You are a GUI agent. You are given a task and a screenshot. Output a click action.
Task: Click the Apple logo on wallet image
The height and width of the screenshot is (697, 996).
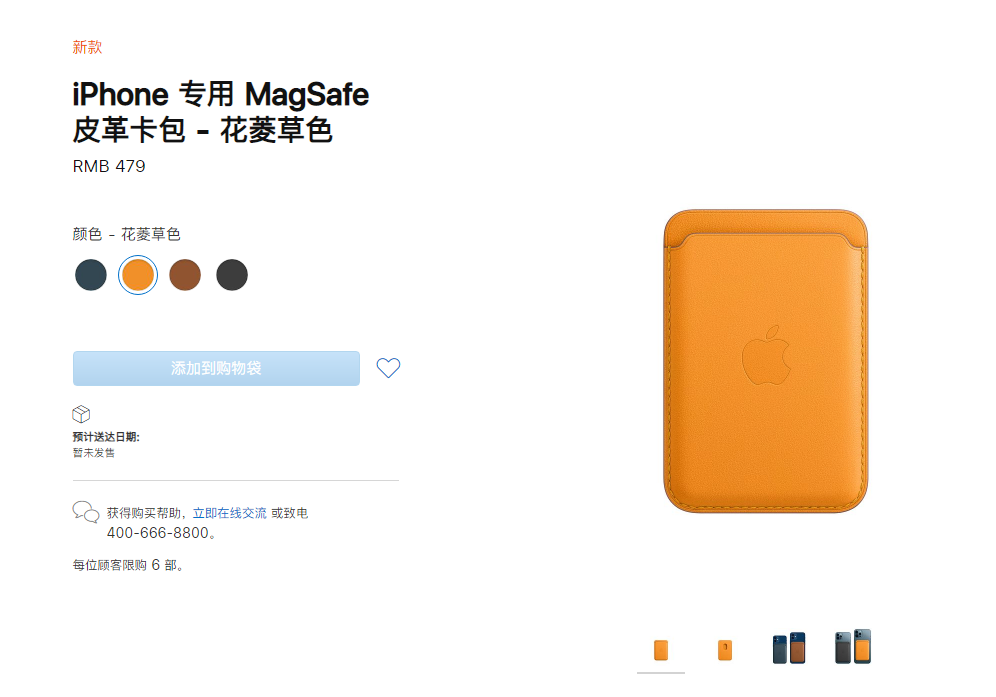766,355
